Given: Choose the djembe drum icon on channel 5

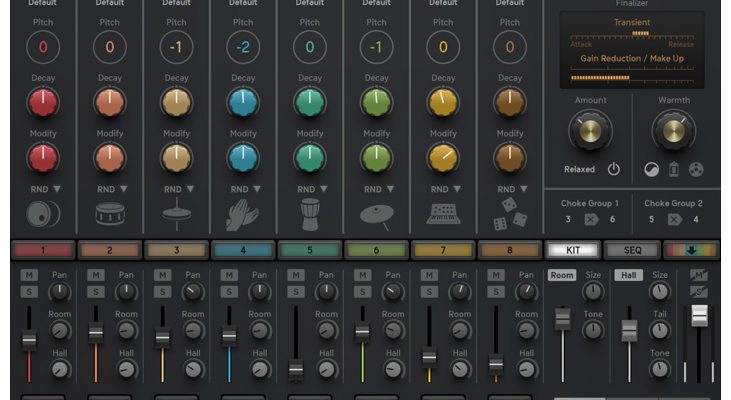Looking at the screenshot, I should click(309, 213).
